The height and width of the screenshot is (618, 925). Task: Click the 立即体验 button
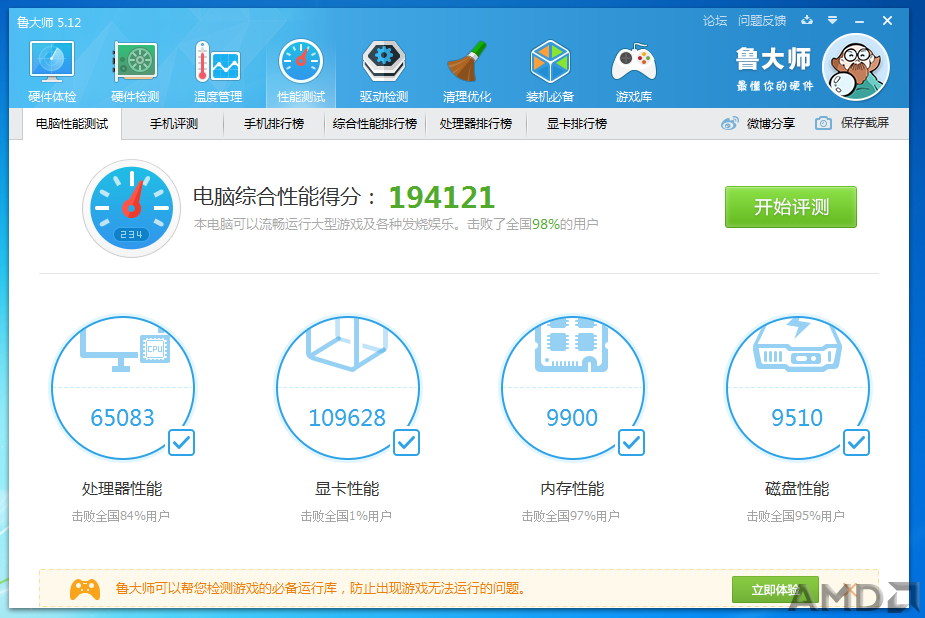tap(775, 589)
